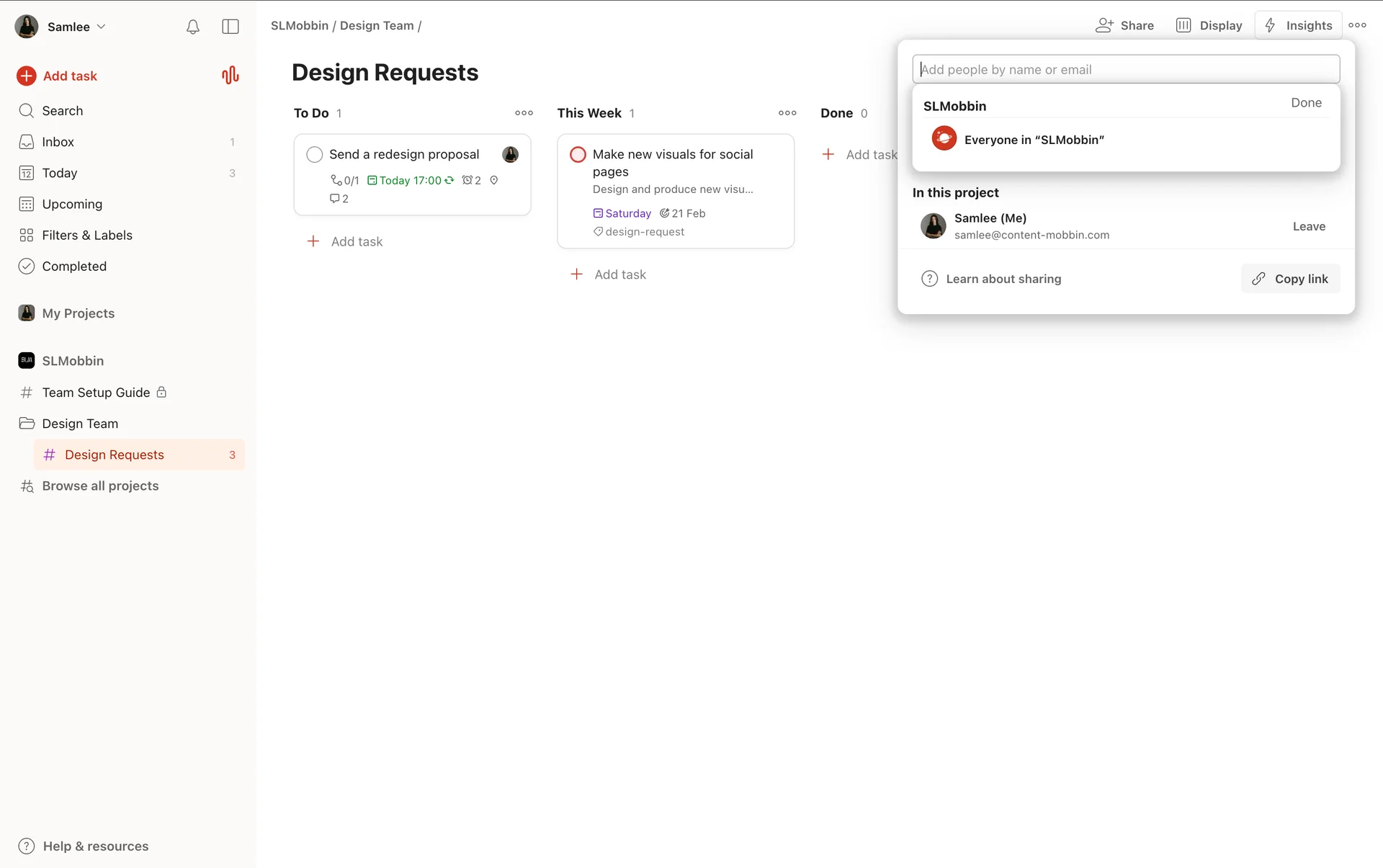Image resolution: width=1383 pixels, height=868 pixels.
Task: Open Display view options
Action: click(x=1209, y=25)
